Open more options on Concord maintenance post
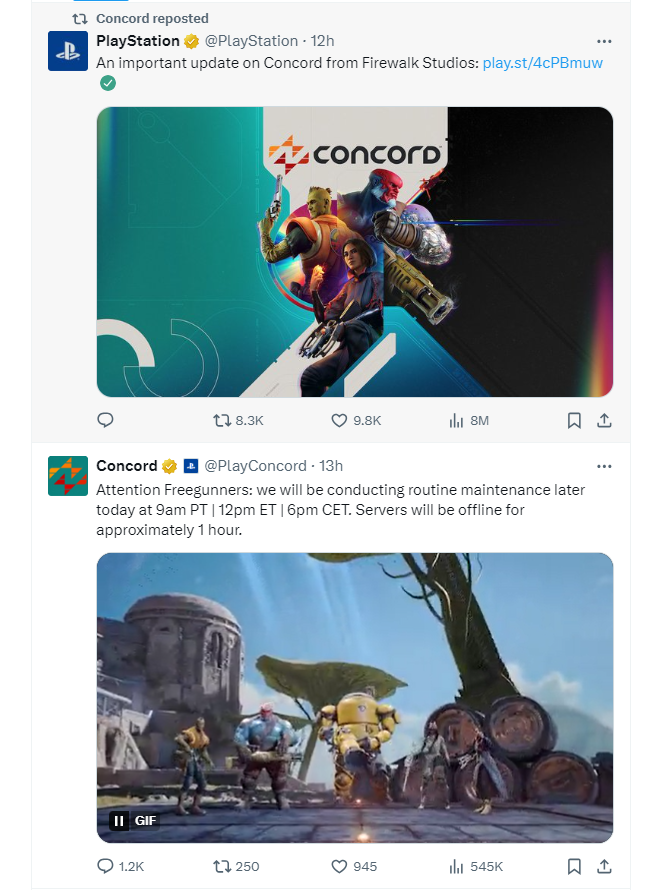Viewport: 667px width, 890px height. [x=604, y=466]
